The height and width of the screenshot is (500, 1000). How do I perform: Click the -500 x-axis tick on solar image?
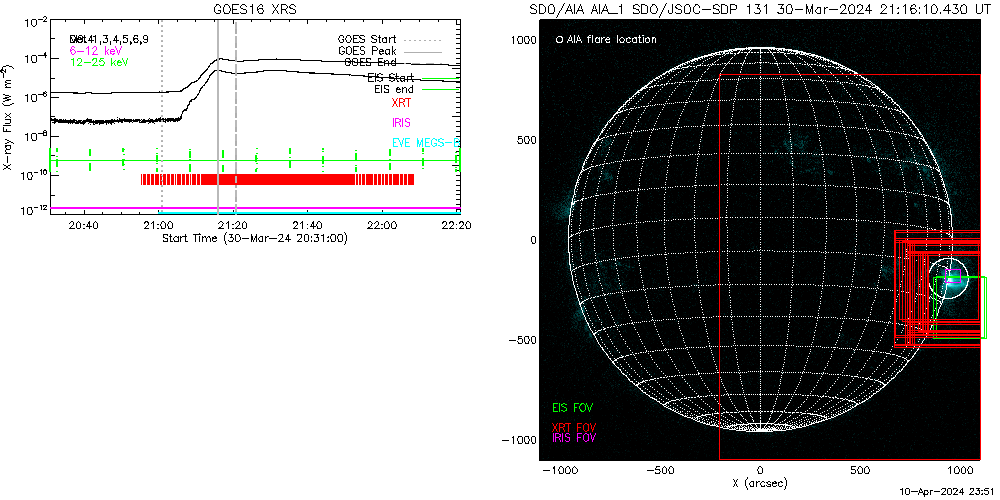660,470
